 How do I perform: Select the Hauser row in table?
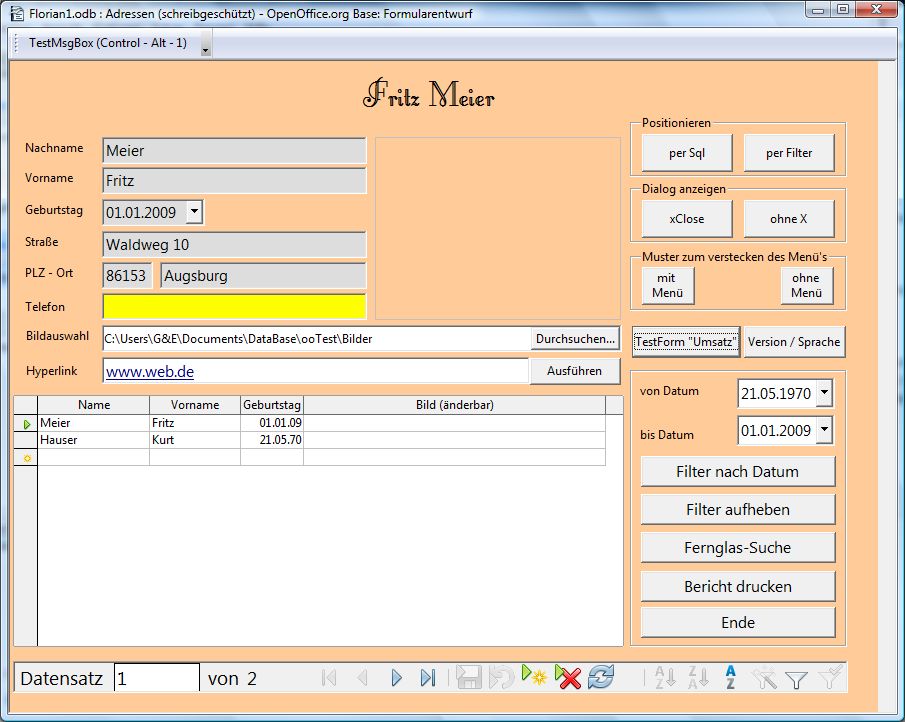94,440
